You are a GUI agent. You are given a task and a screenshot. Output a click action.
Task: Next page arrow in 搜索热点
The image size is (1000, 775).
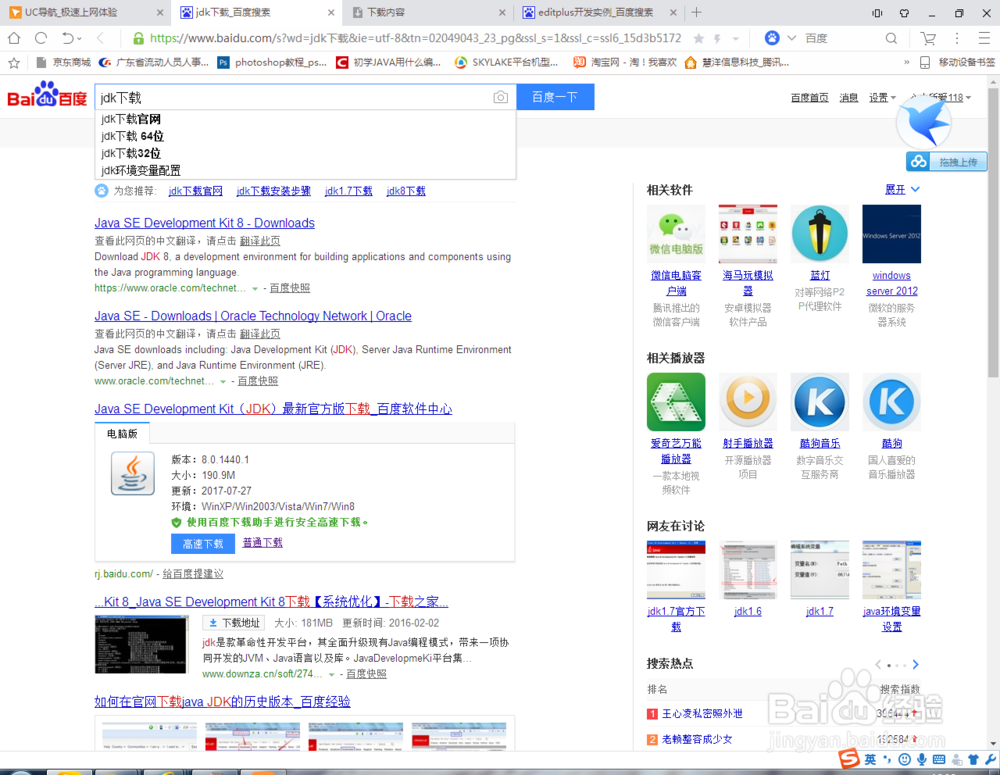click(915, 665)
